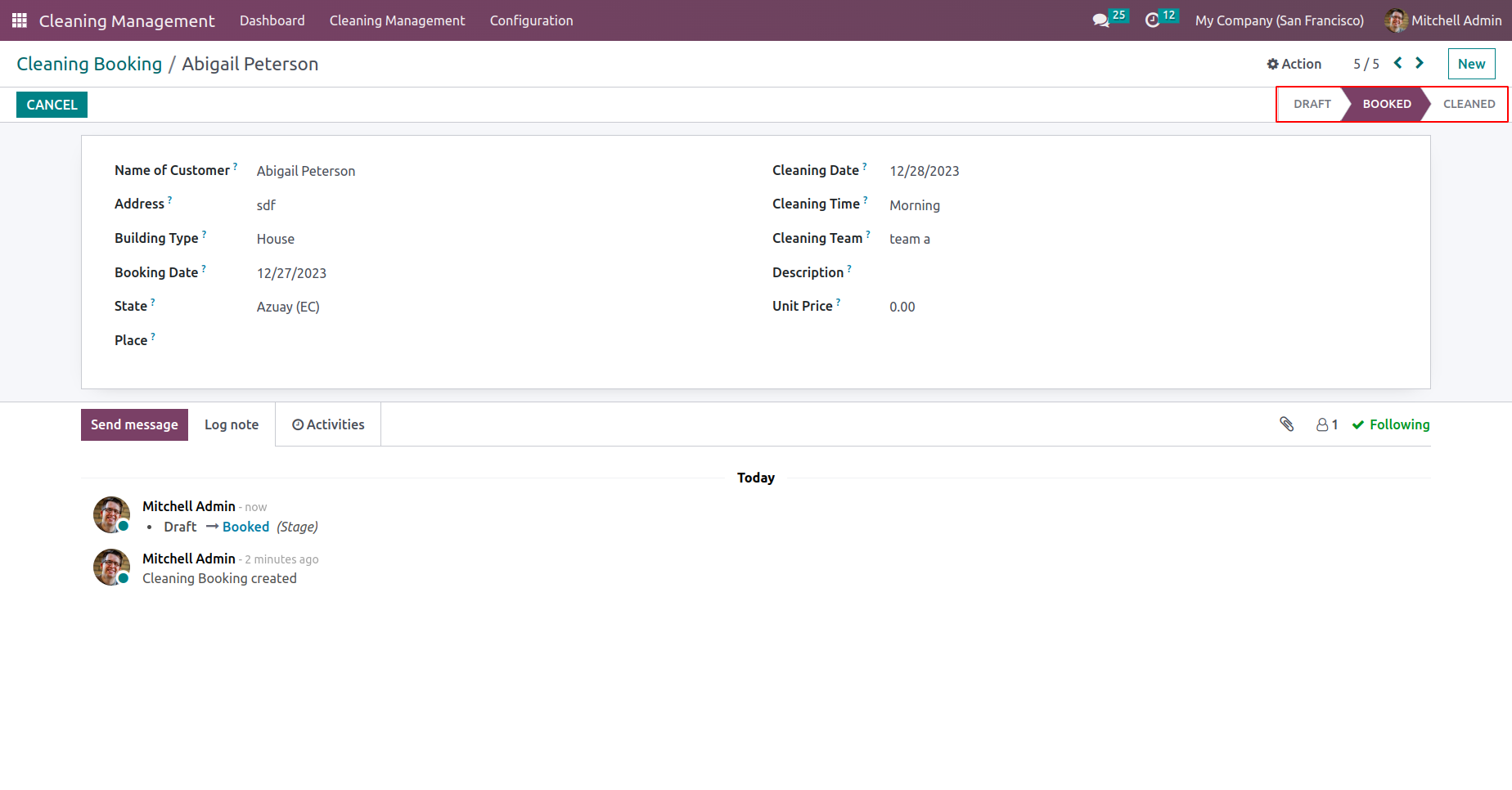The height and width of the screenshot is (790, 1512).
Task: Click the Address value sdf
Action: 266,205
